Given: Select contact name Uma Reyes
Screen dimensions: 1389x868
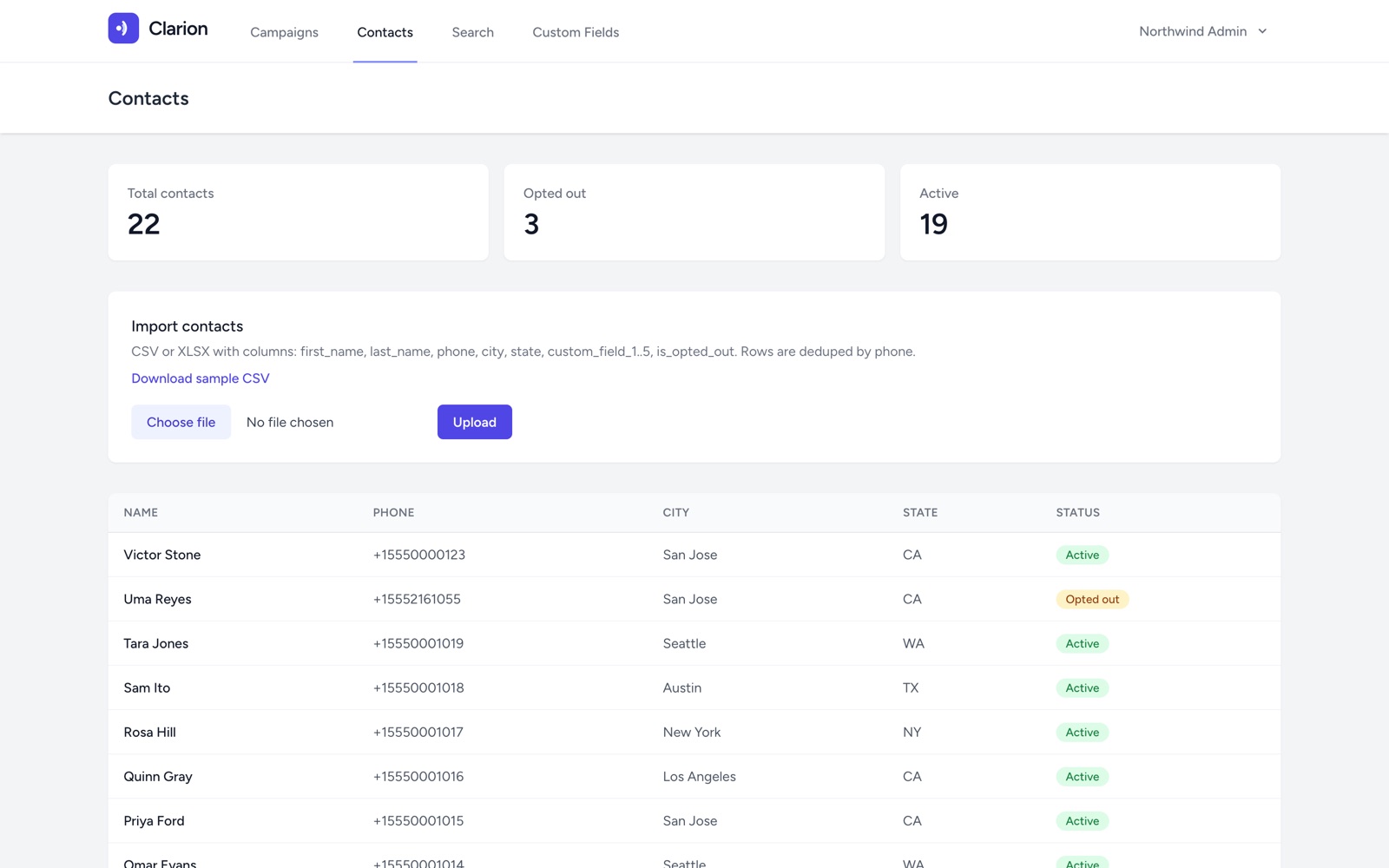Looking at the screenshot, I should pos(157,599).
